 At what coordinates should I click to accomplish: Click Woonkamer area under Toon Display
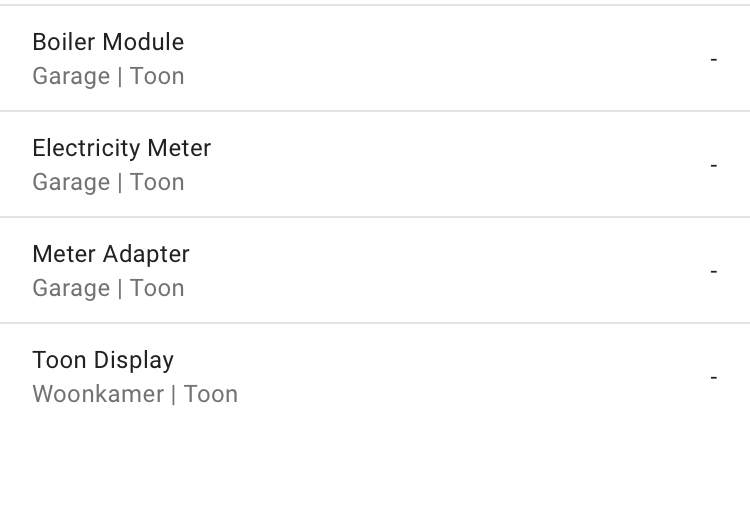(x=97, y=394)
